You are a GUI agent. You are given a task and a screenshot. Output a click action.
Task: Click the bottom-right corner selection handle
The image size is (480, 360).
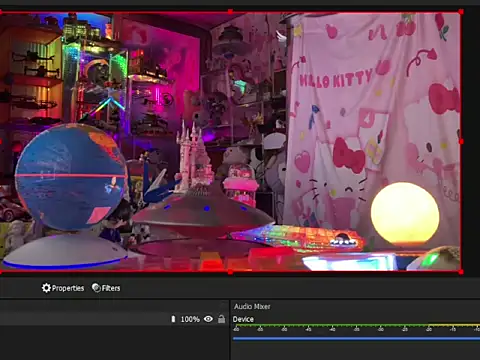pos(461,272)
